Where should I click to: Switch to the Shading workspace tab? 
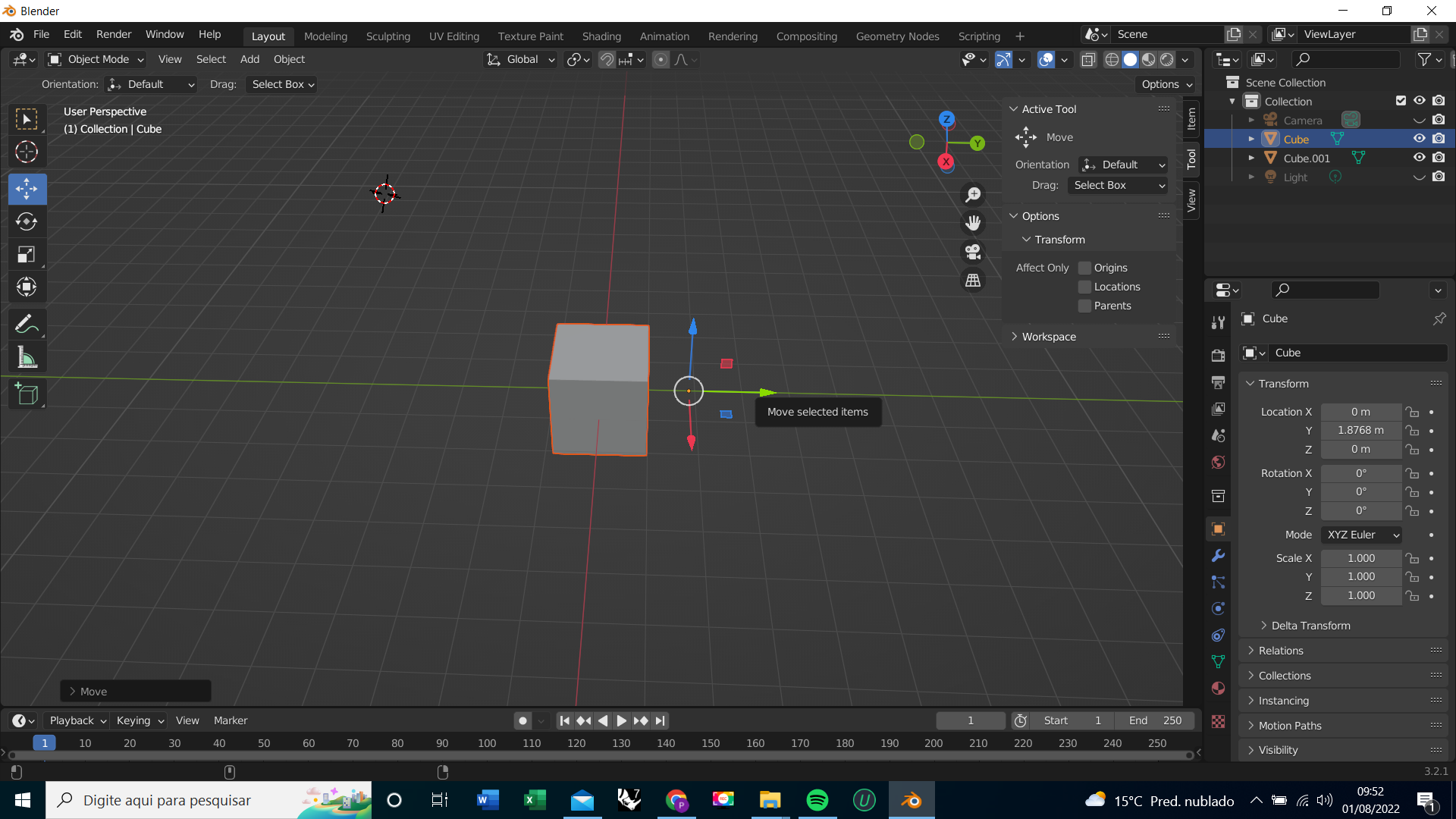coord(601,36)
